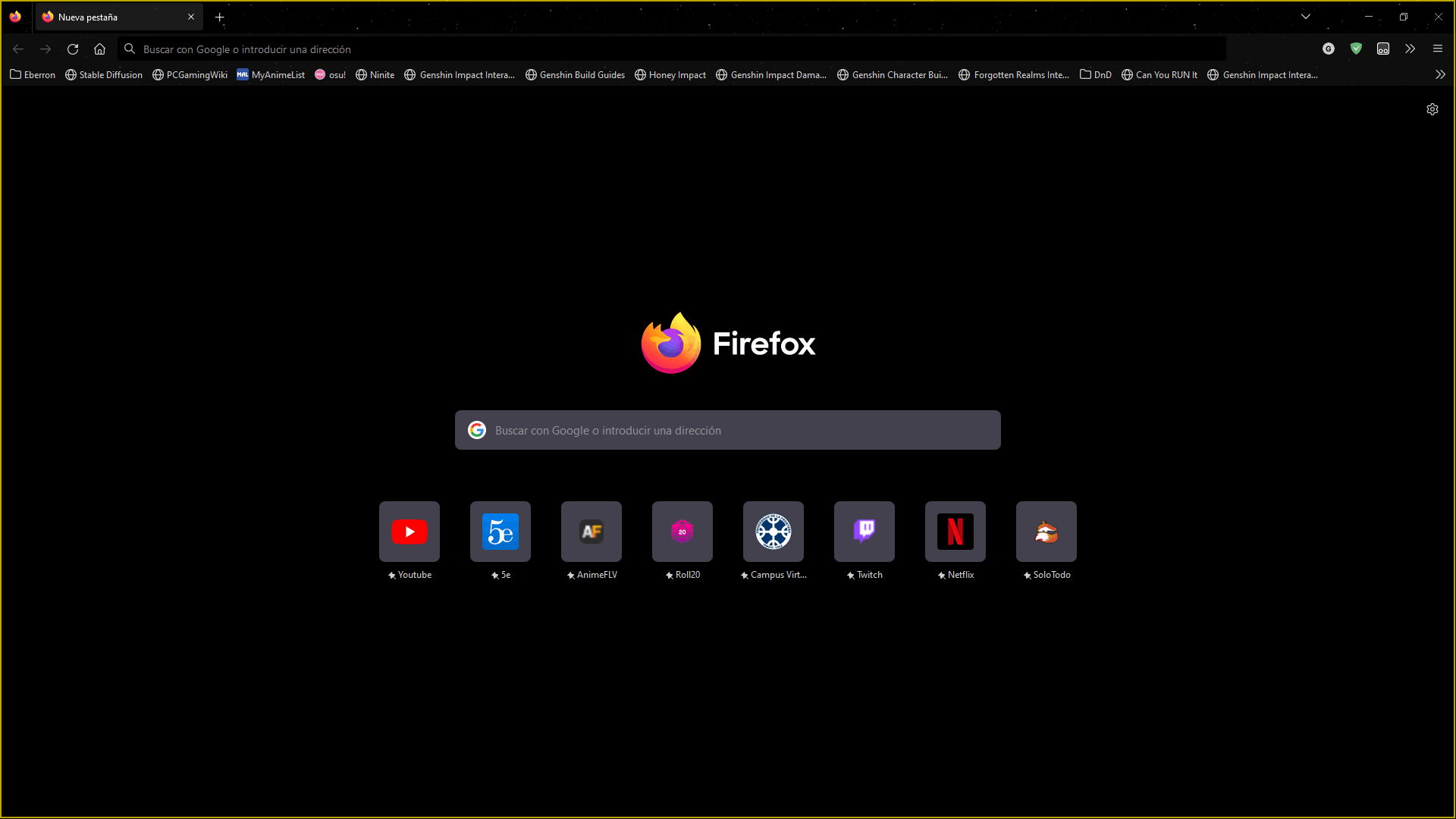Image resolution: width=1456 pixels, height=819 pixels.
Task: Show more bookmarks overflow chevron
Action: [1440, 75]
